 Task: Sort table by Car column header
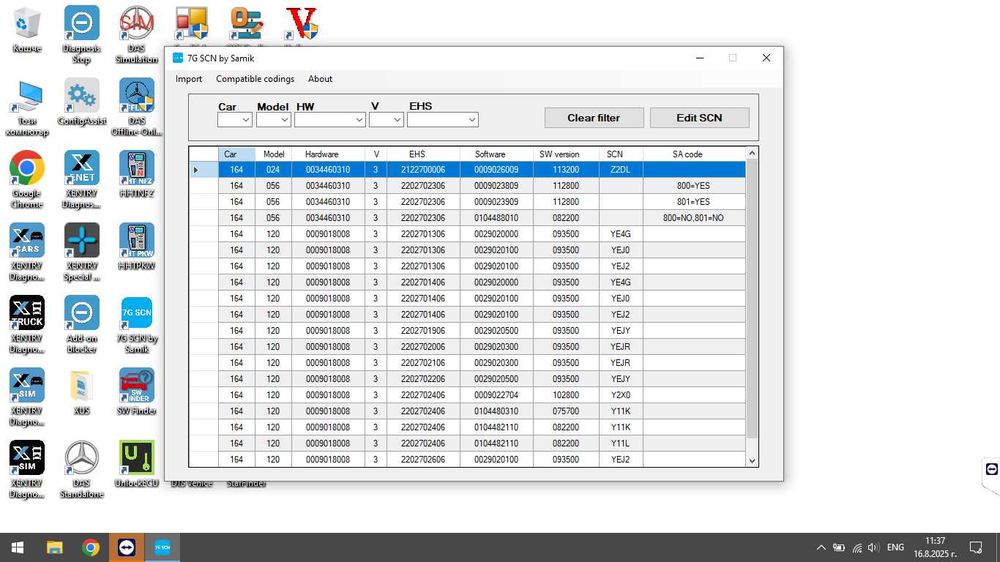pyautogui.click(x=237, y=154)
